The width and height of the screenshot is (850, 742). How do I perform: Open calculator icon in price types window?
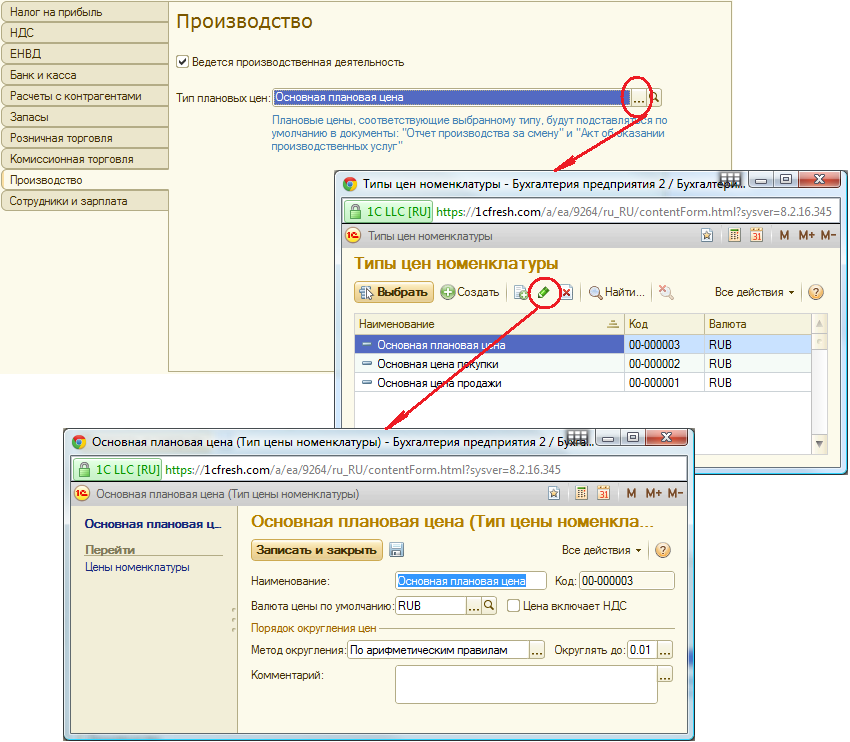click(734, 235)
